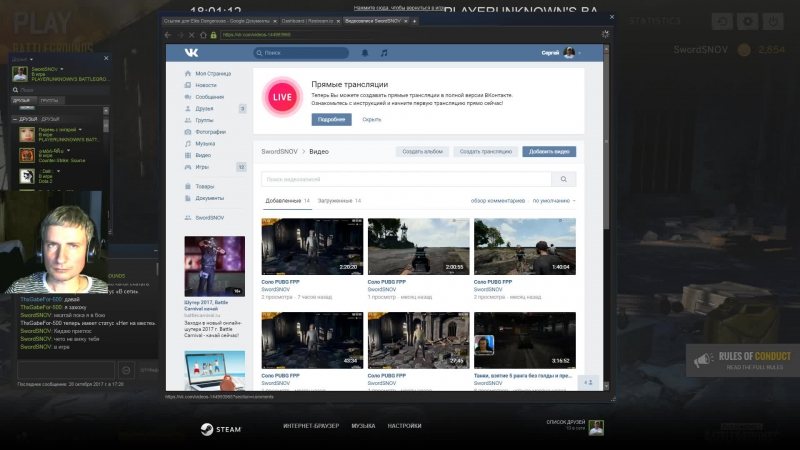
Task: Click the Добавить видео button
Action: (x=549, y=152)
